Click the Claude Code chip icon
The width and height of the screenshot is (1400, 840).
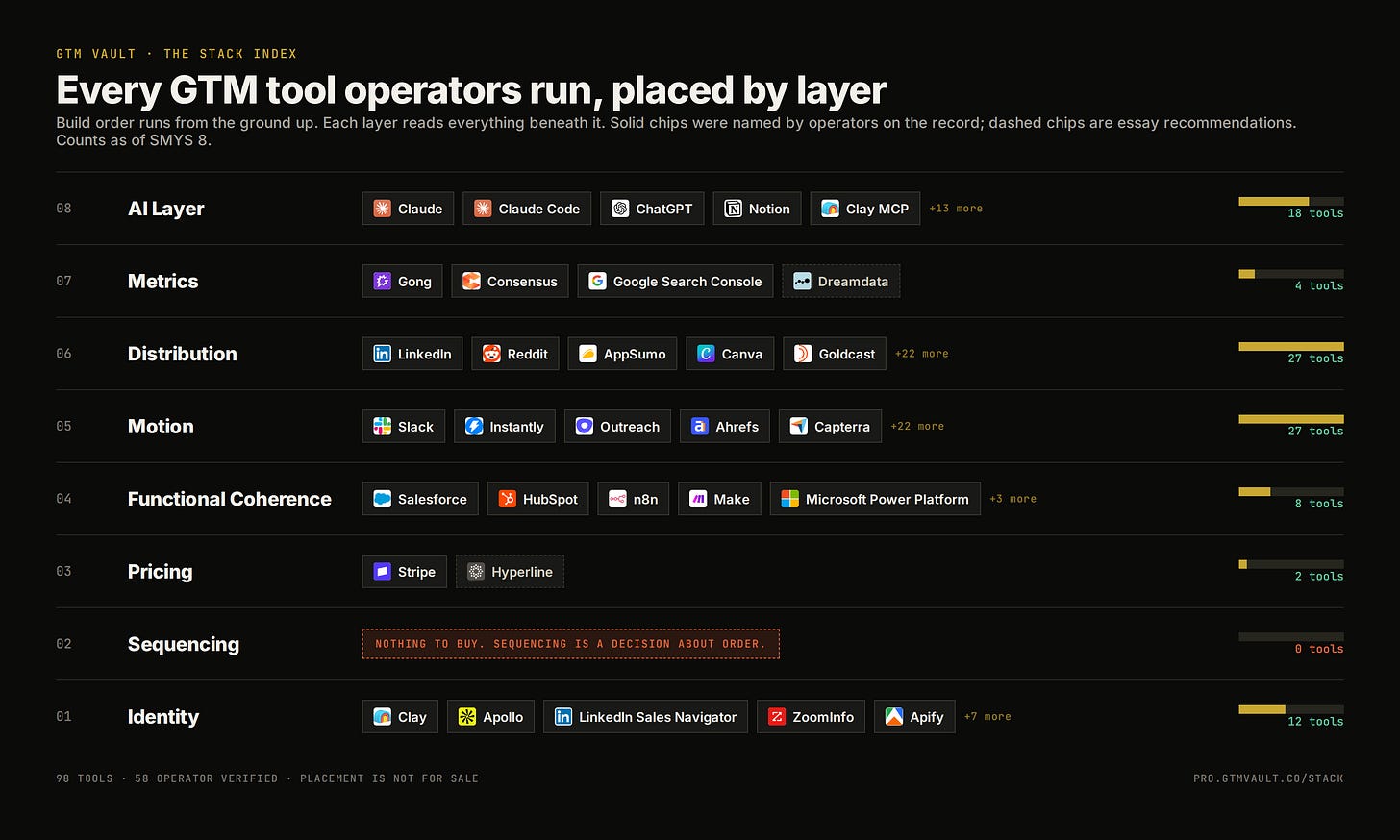483,209
